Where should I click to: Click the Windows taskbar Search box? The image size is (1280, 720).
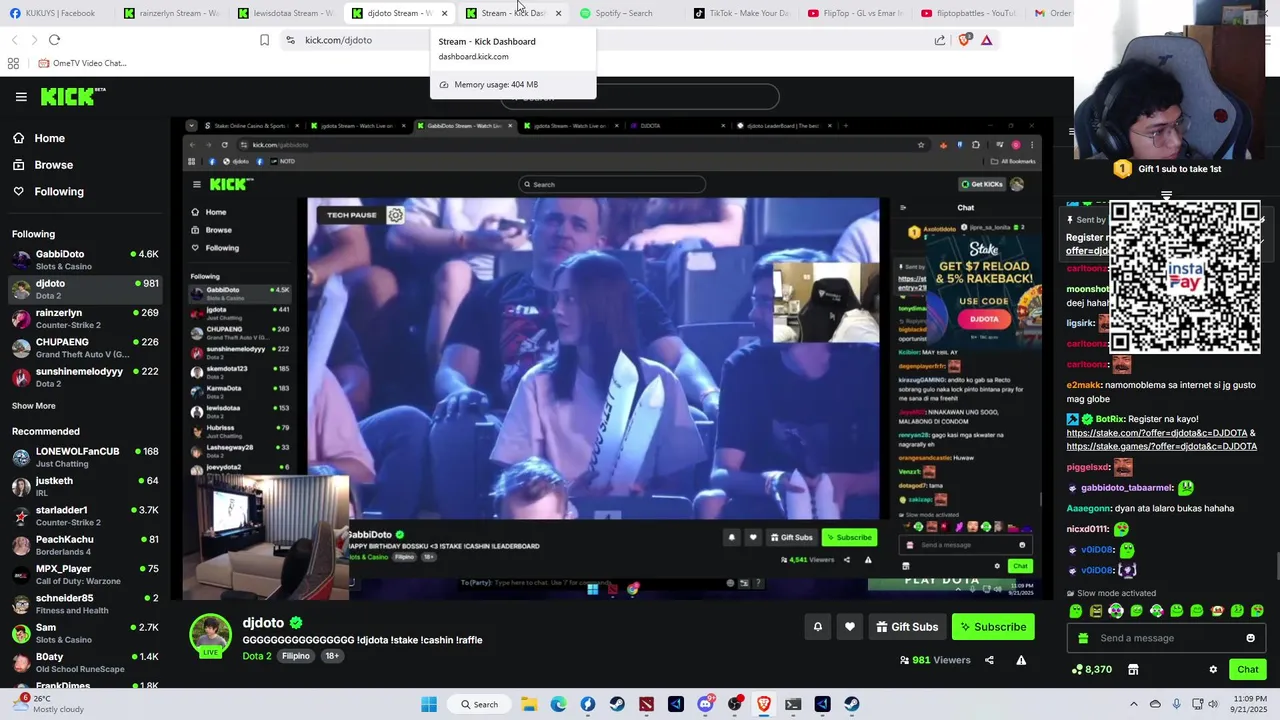tap(480, 704)
